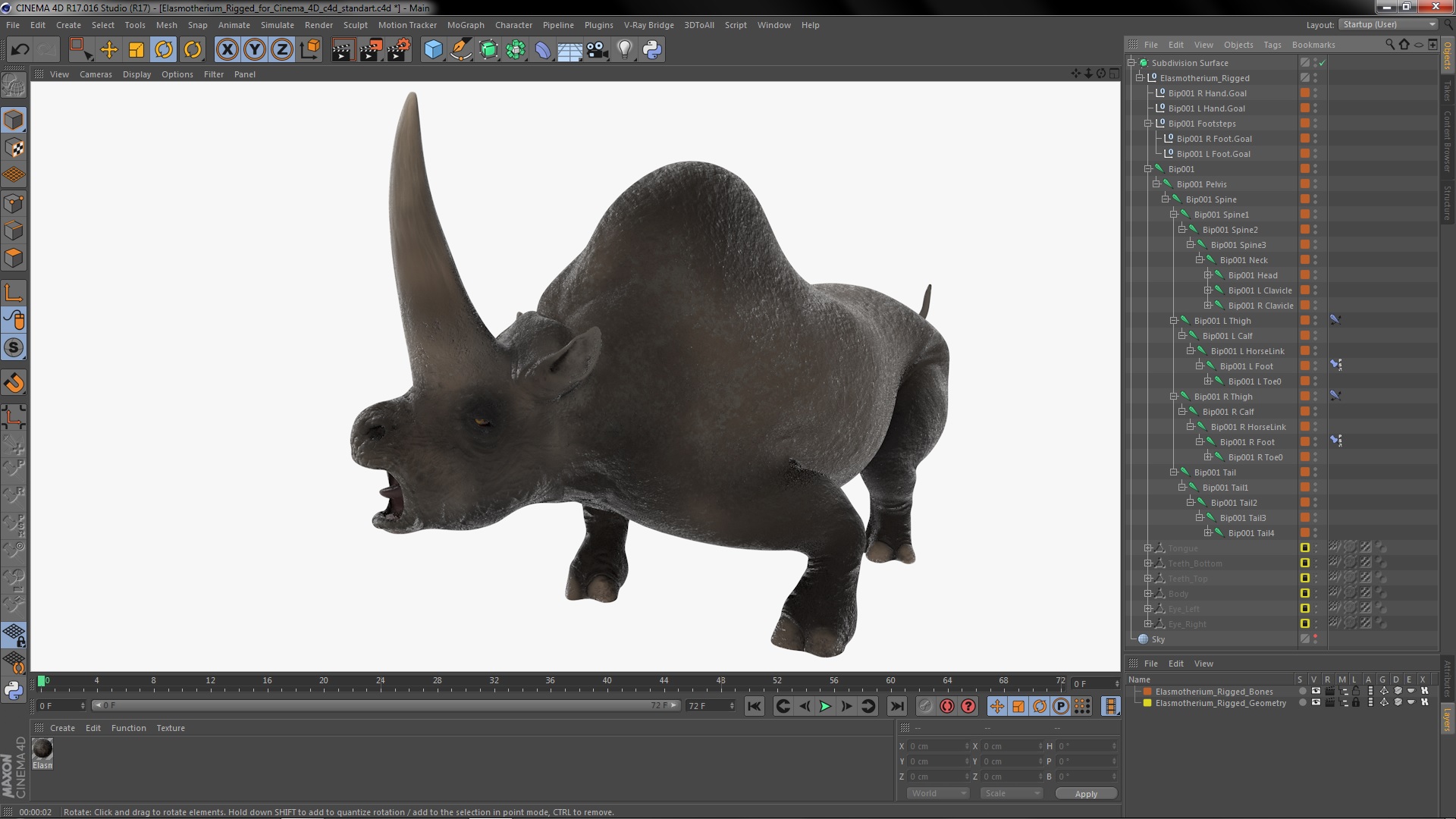Click the Apply button

(1086, 793)
